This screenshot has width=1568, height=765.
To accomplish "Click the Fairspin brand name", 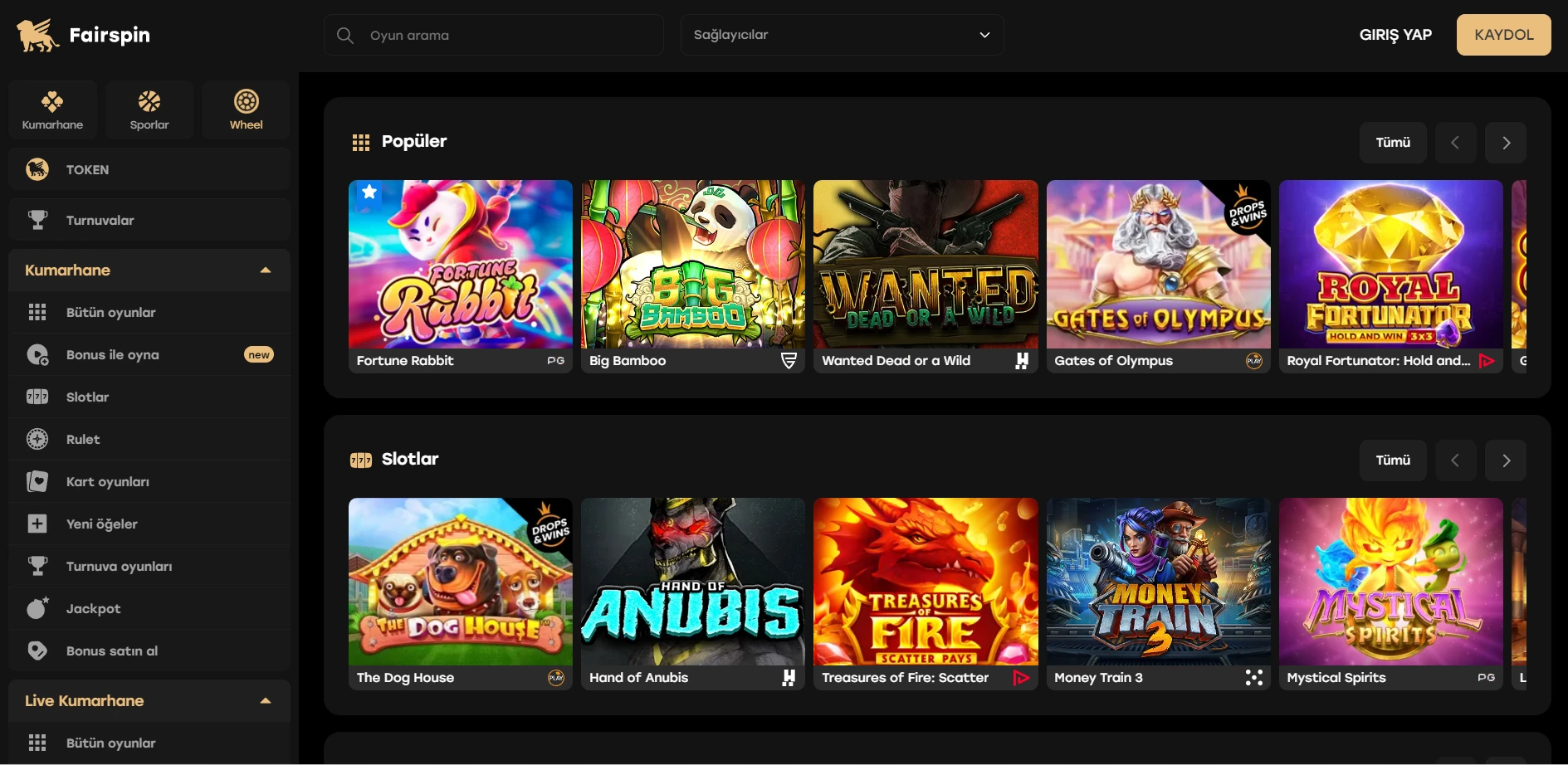I will [x=110, y=35].
